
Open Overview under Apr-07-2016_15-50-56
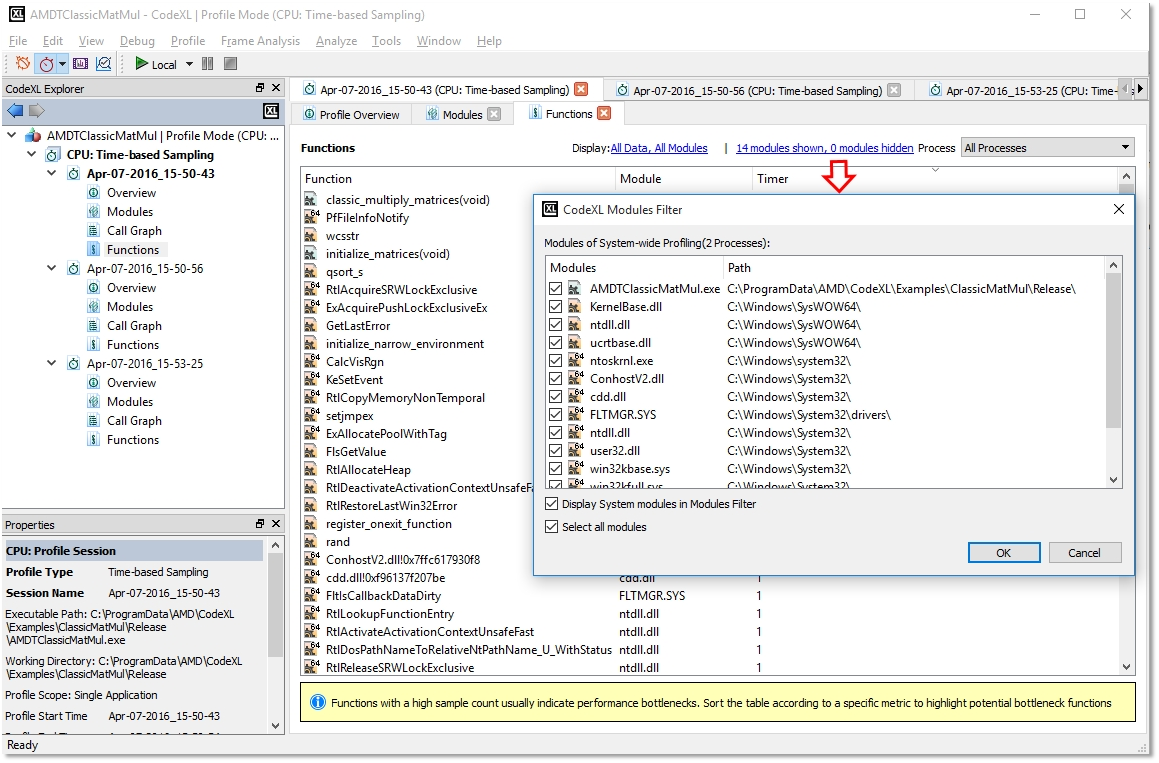coord(132,288)
